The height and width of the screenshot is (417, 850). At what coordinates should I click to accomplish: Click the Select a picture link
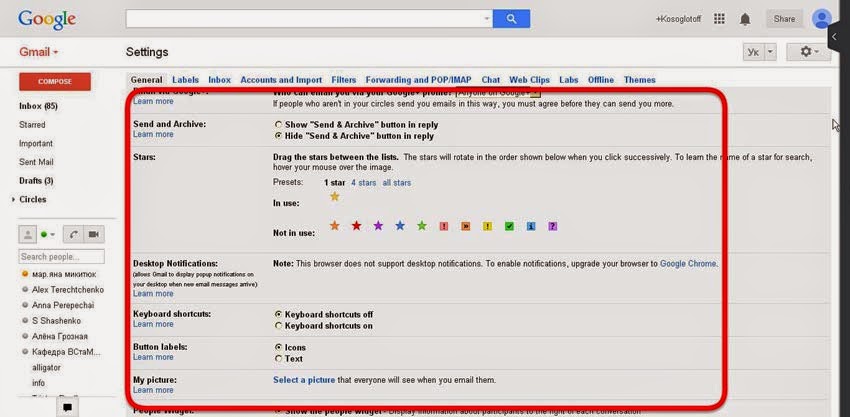tap(304, 380)
